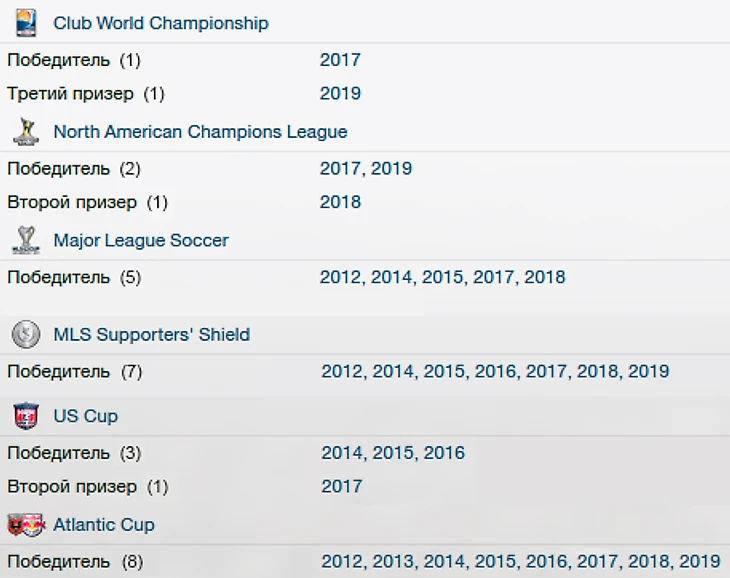730x578 pixels.
Task: Click the 2017 US Cup runner-up year
Action: 342,487
